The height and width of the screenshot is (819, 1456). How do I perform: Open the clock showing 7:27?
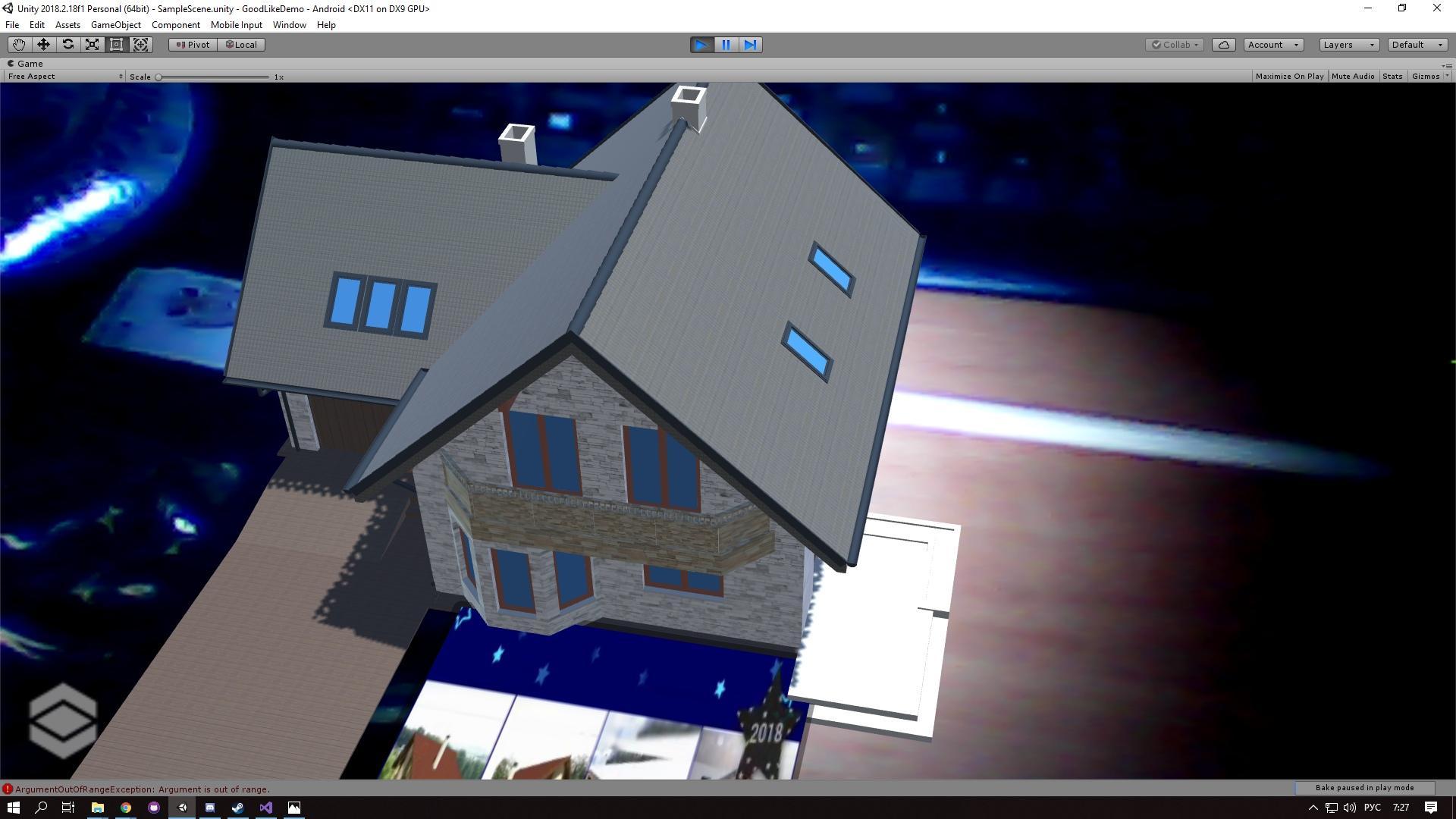[x=1401, y=808]
